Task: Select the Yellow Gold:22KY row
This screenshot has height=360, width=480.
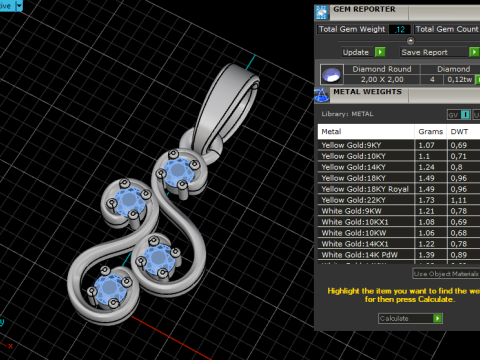Action: pyautogui.click(x=399, y=200)
